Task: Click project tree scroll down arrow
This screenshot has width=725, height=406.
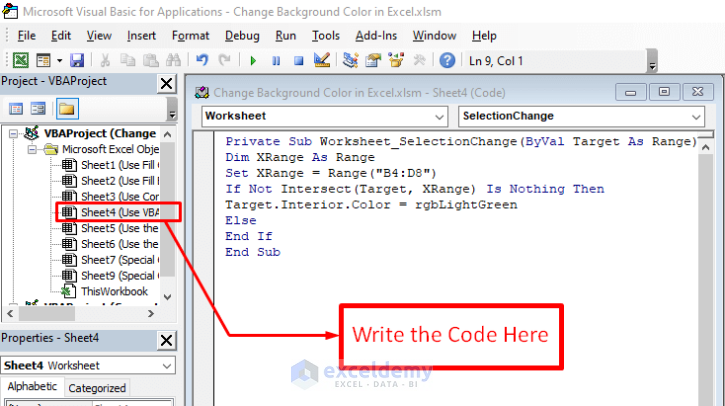Action: [168, 296]
